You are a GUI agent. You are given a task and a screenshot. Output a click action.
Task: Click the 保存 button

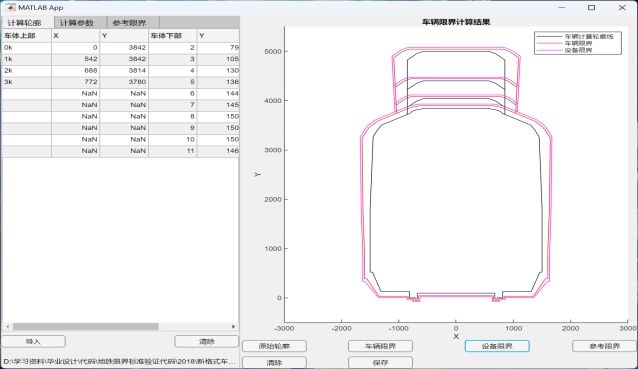coord(380,362)
